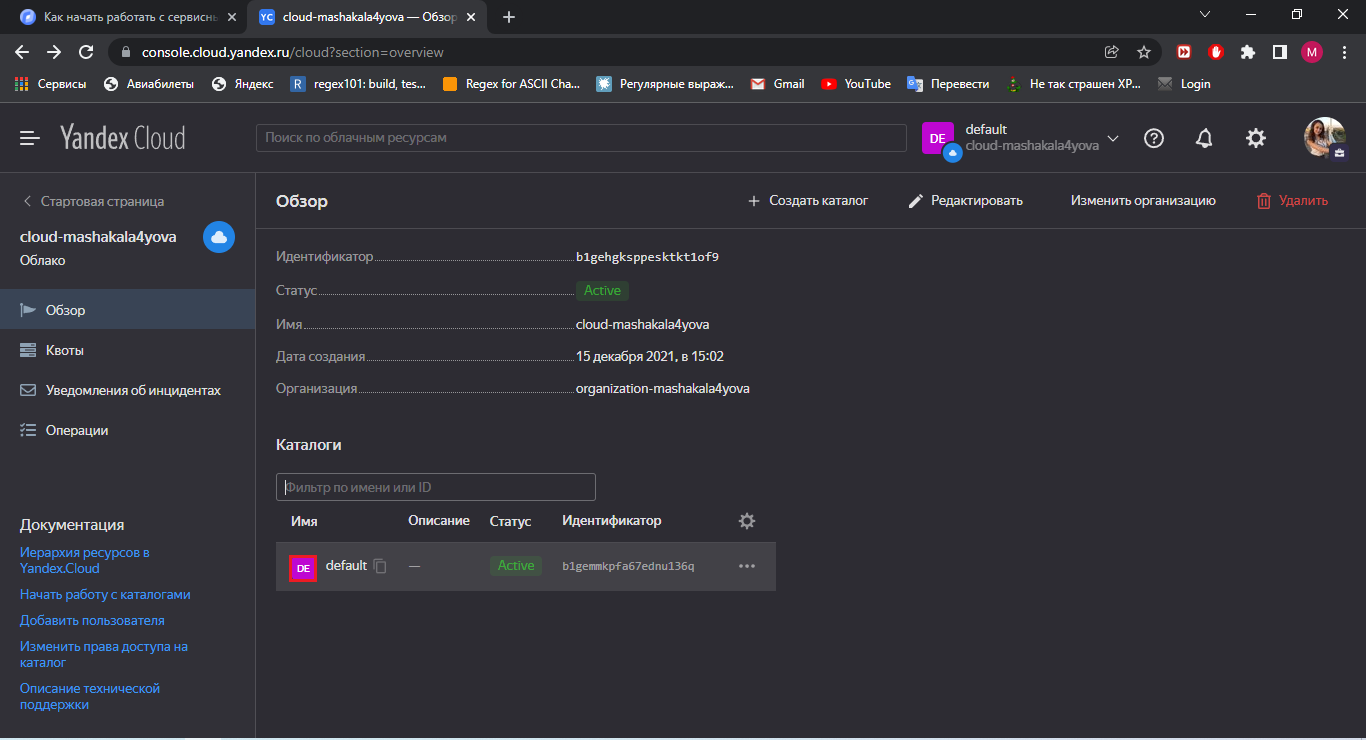
Task: Go forward in browser history
Action: (x=54, y=52)
